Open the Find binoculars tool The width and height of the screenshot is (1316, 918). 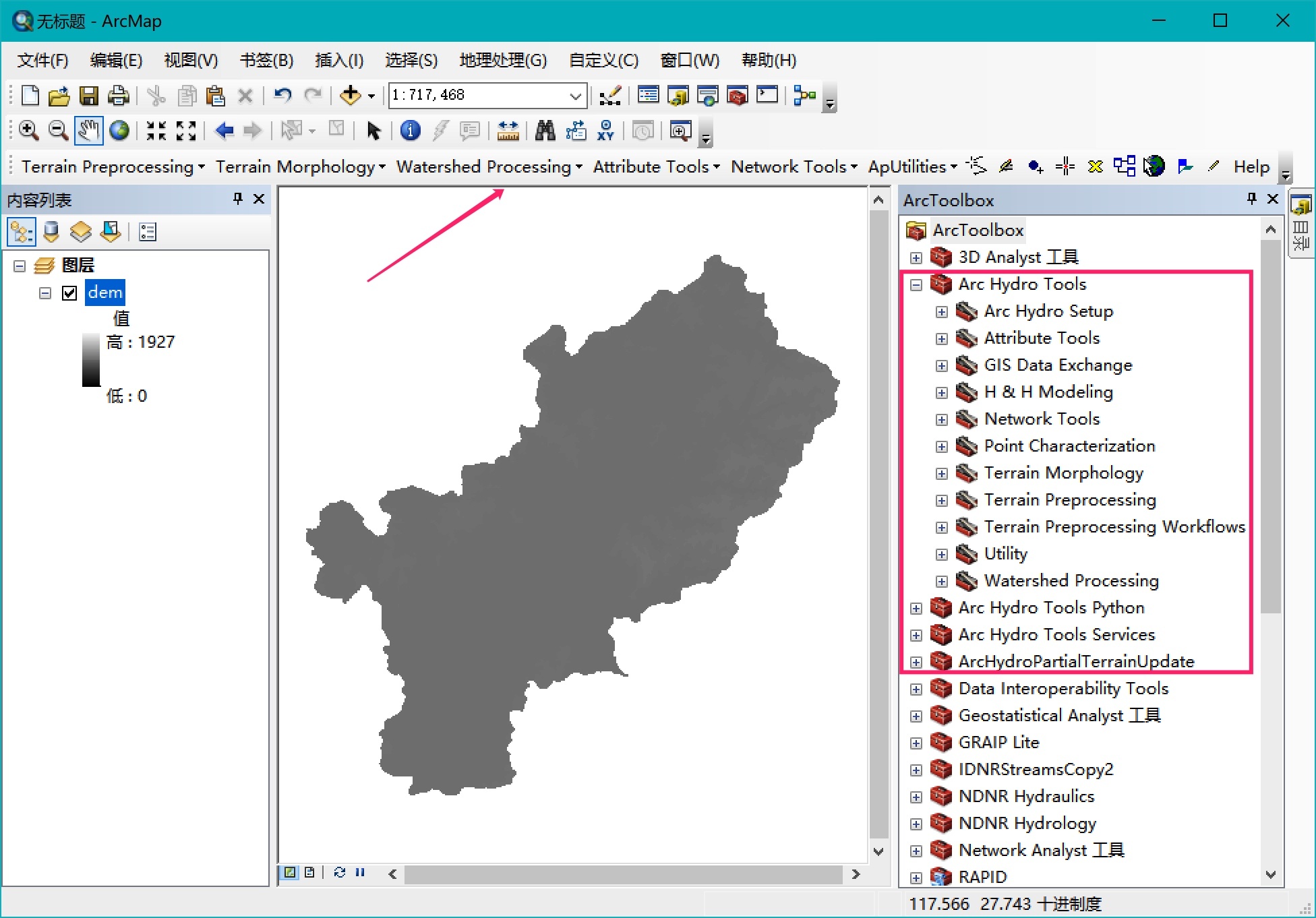(x=545, y=131)
